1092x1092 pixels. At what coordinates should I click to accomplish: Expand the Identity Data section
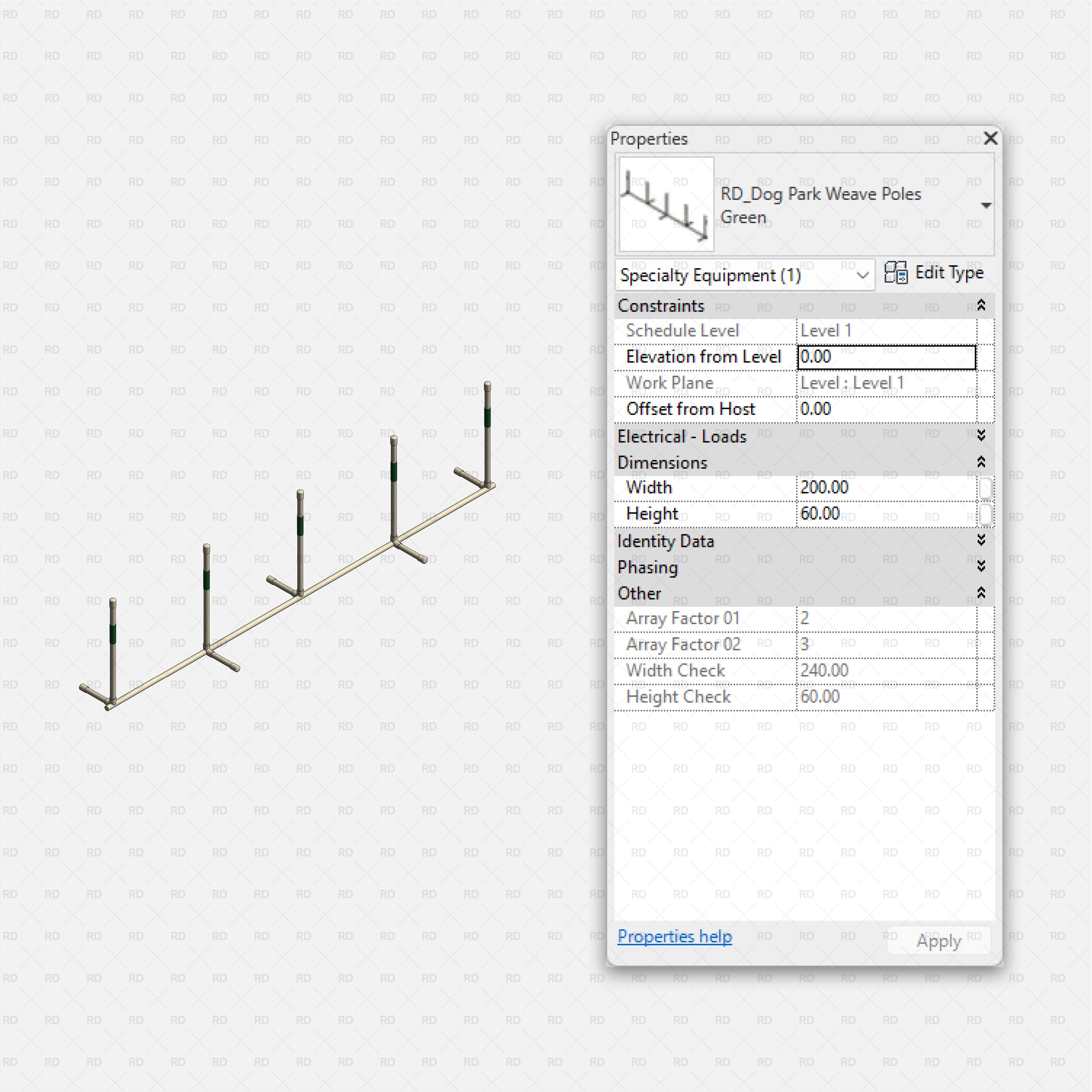(982, 541)
